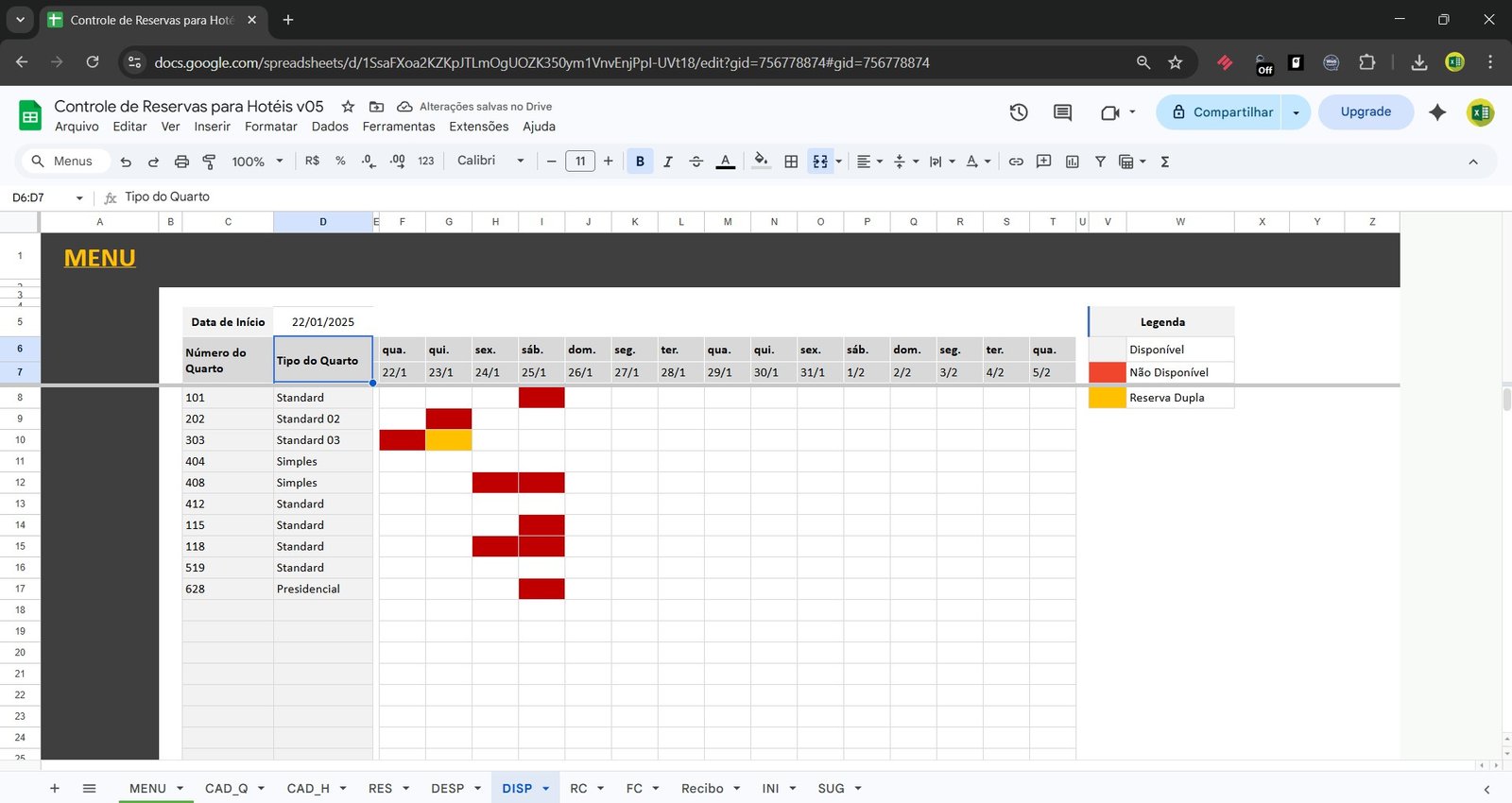Increase font size with plus button
This screenshot has width=1512, height=803.
(609, 162)
